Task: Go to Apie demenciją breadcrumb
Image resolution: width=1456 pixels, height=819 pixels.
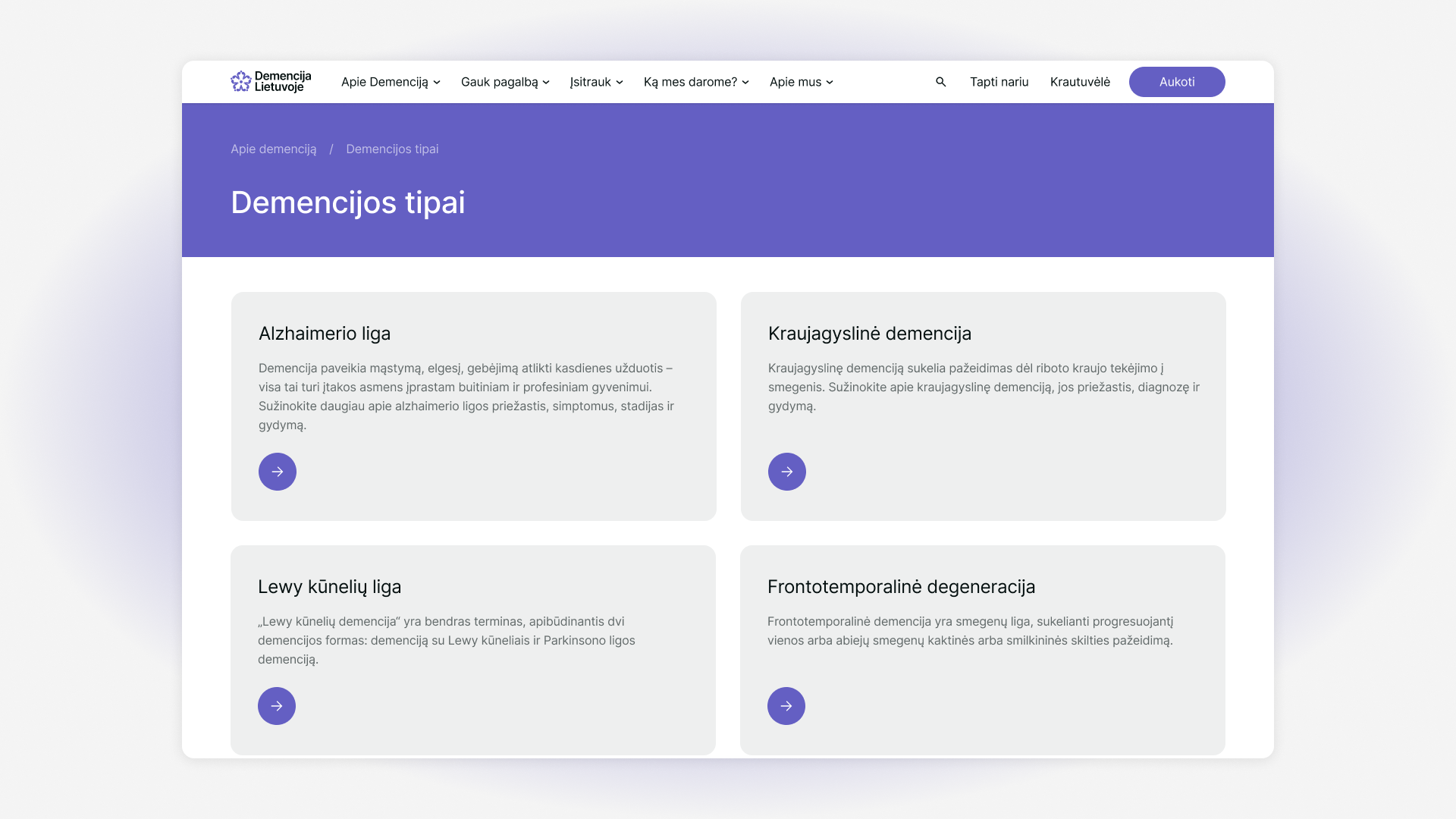Action: point(274,149)
